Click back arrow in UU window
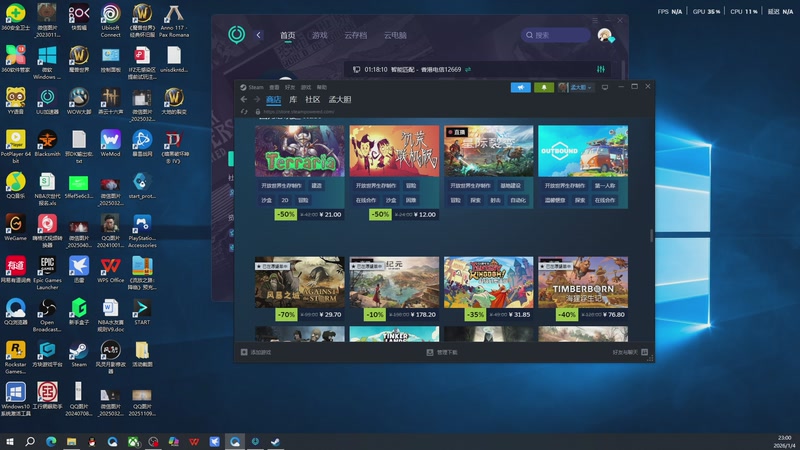 tap(258, 35)
